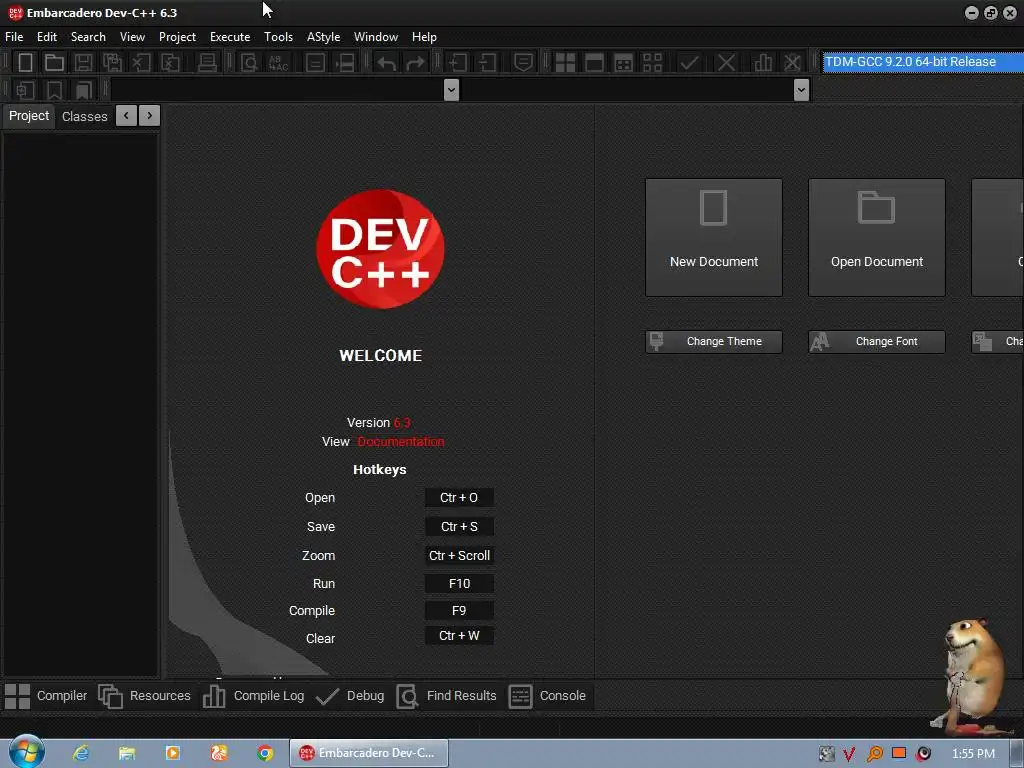Open the Execute menu

(230, 37)
